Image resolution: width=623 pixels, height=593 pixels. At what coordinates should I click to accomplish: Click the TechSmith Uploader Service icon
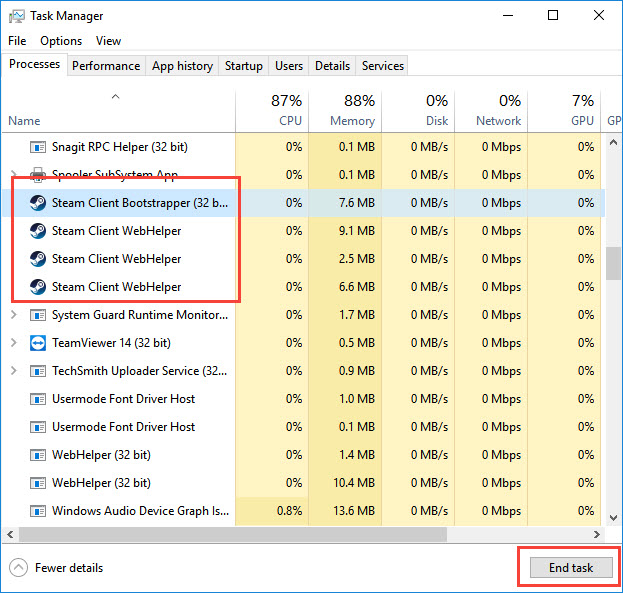pyautogui.click(x=38, y=371)
